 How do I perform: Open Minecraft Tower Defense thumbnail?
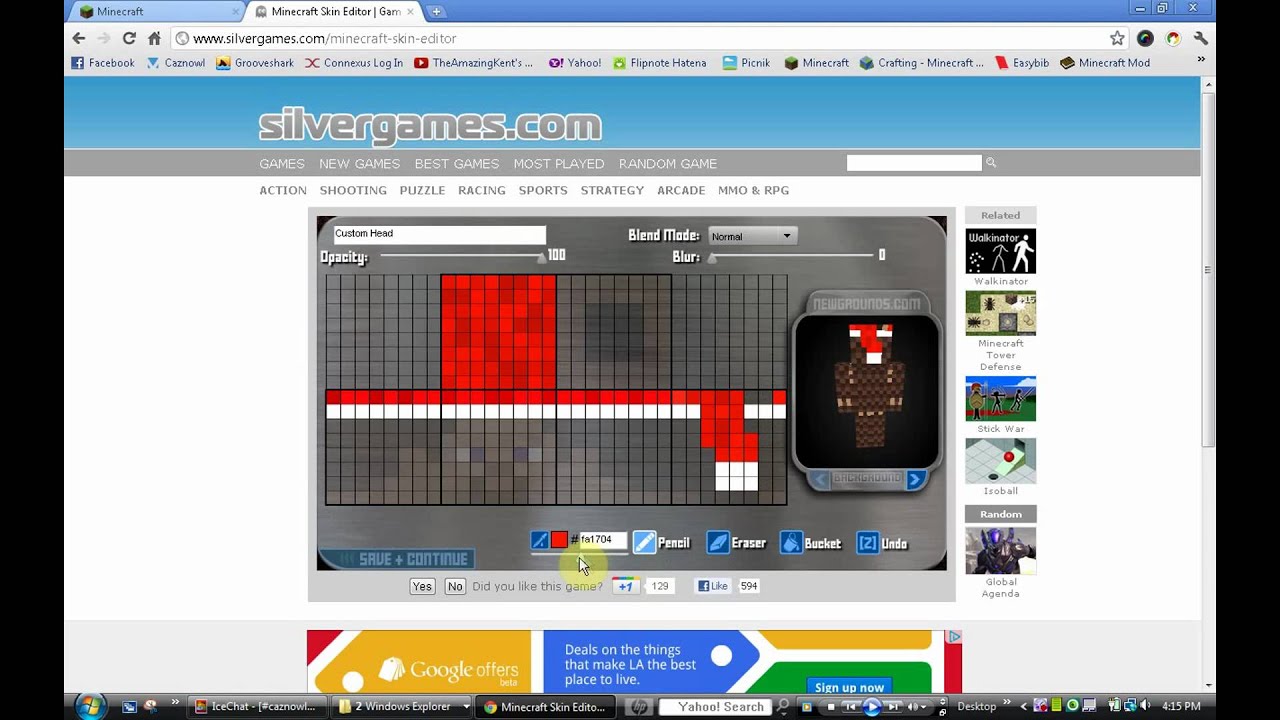click(x=1000, y=313)
